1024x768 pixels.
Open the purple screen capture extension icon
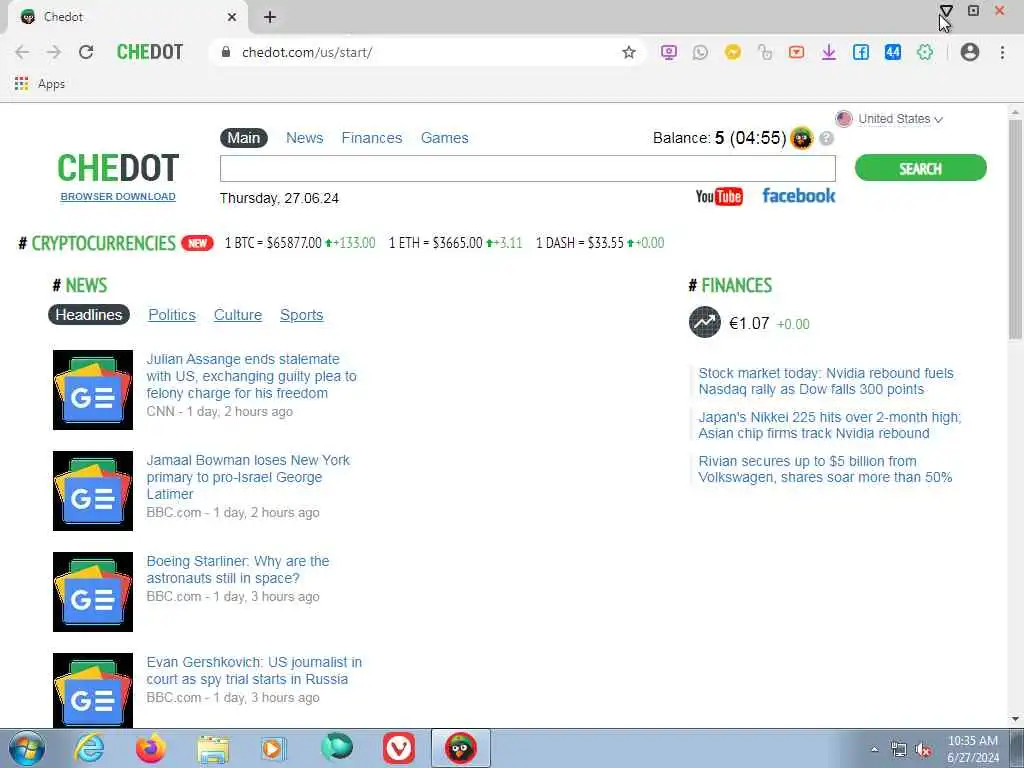[668, 52]
